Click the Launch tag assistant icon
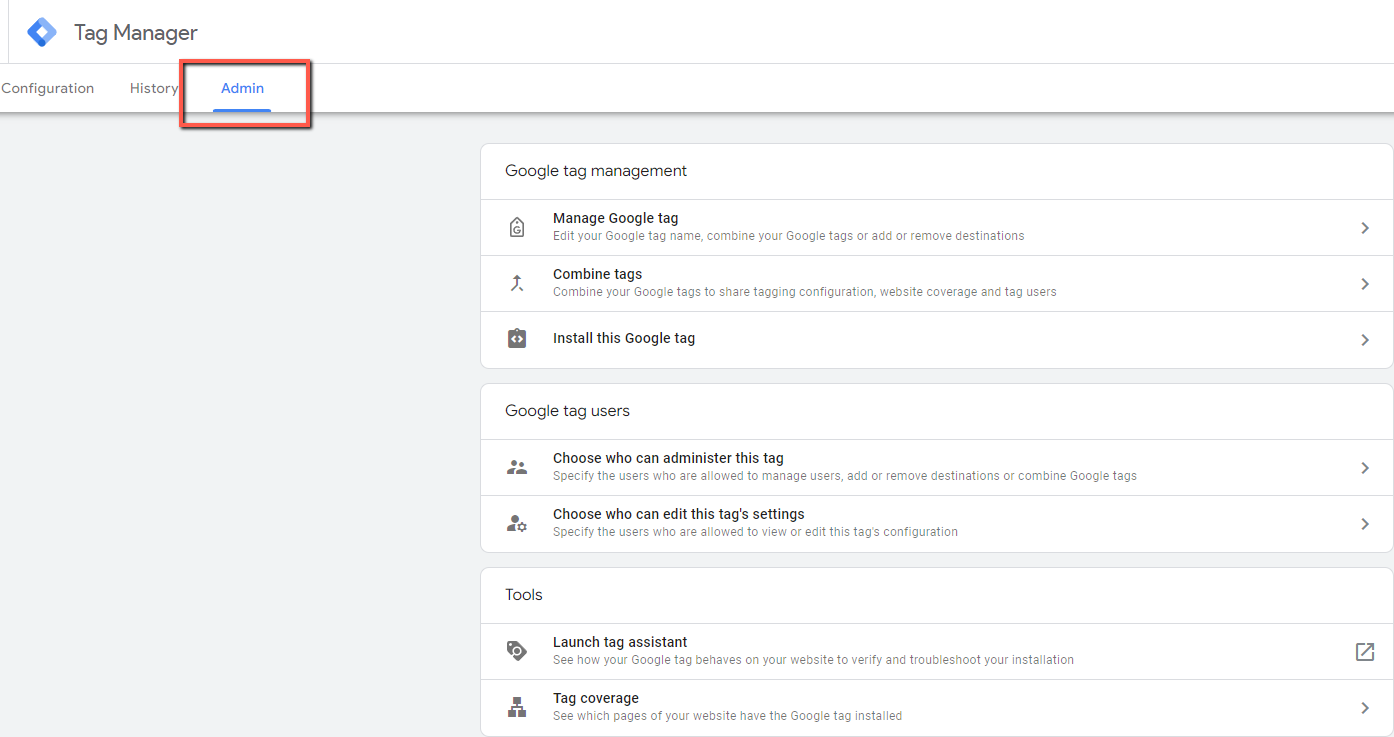The height and width of the screenshot is (737, 1394). pyautogui.click(x=517, y=651)
